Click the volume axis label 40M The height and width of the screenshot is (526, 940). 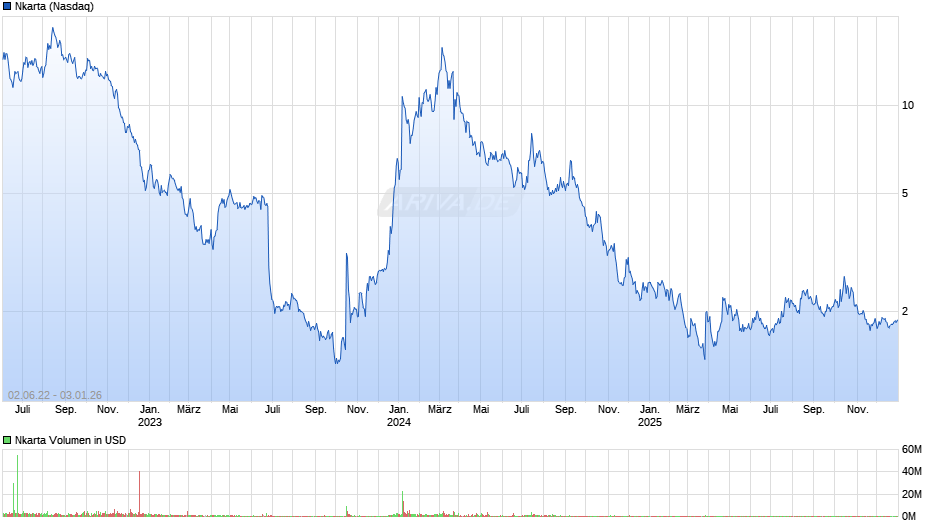(x=912, y=471)
